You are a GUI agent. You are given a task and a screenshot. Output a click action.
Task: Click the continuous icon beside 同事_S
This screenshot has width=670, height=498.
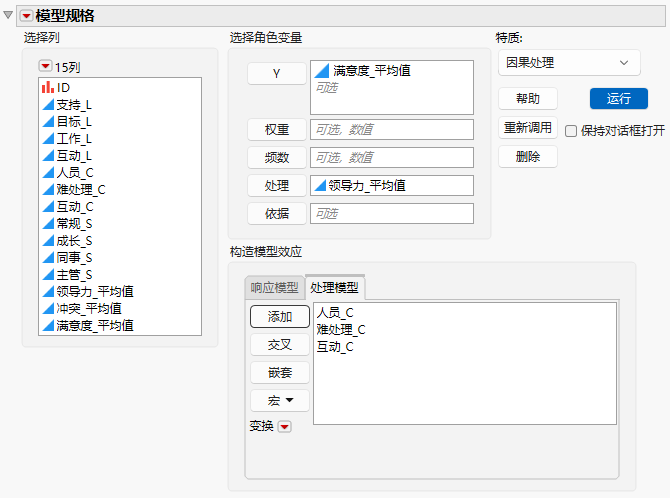(x=48, y=258)
